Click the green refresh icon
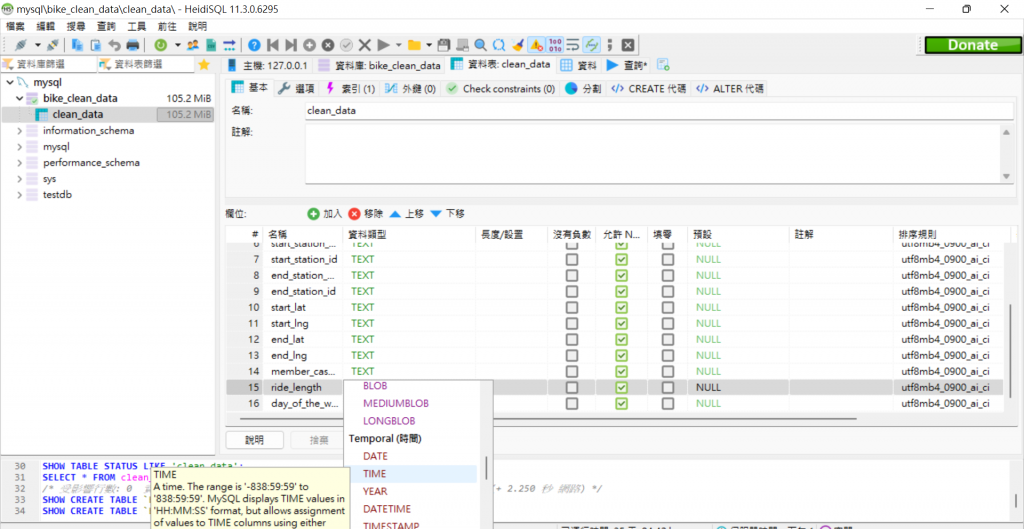Screen dimensions: 1024x529 pos(159,45)
